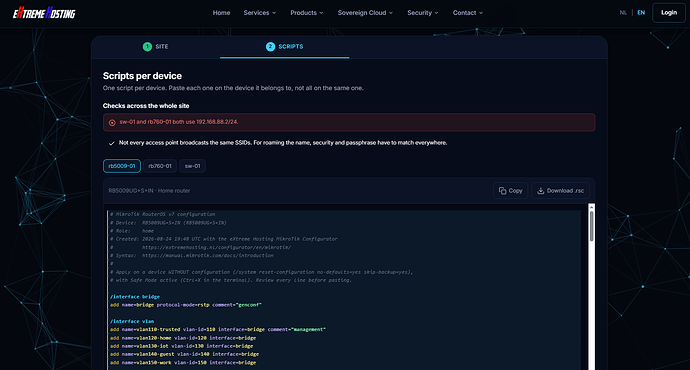Copy the script to clipboard
The width and height of the screenshot is (690, 370).
click(x=510, y=190)
